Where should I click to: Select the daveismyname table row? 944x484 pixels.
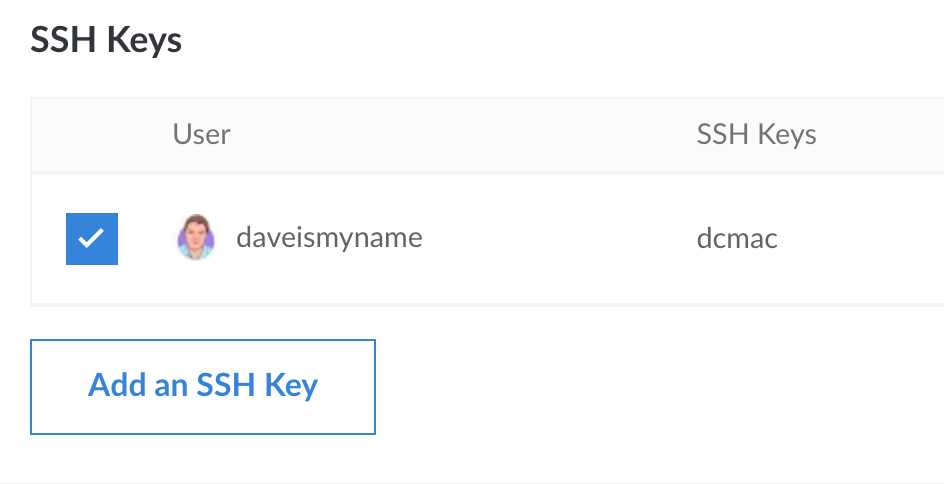tap(487, 239)
